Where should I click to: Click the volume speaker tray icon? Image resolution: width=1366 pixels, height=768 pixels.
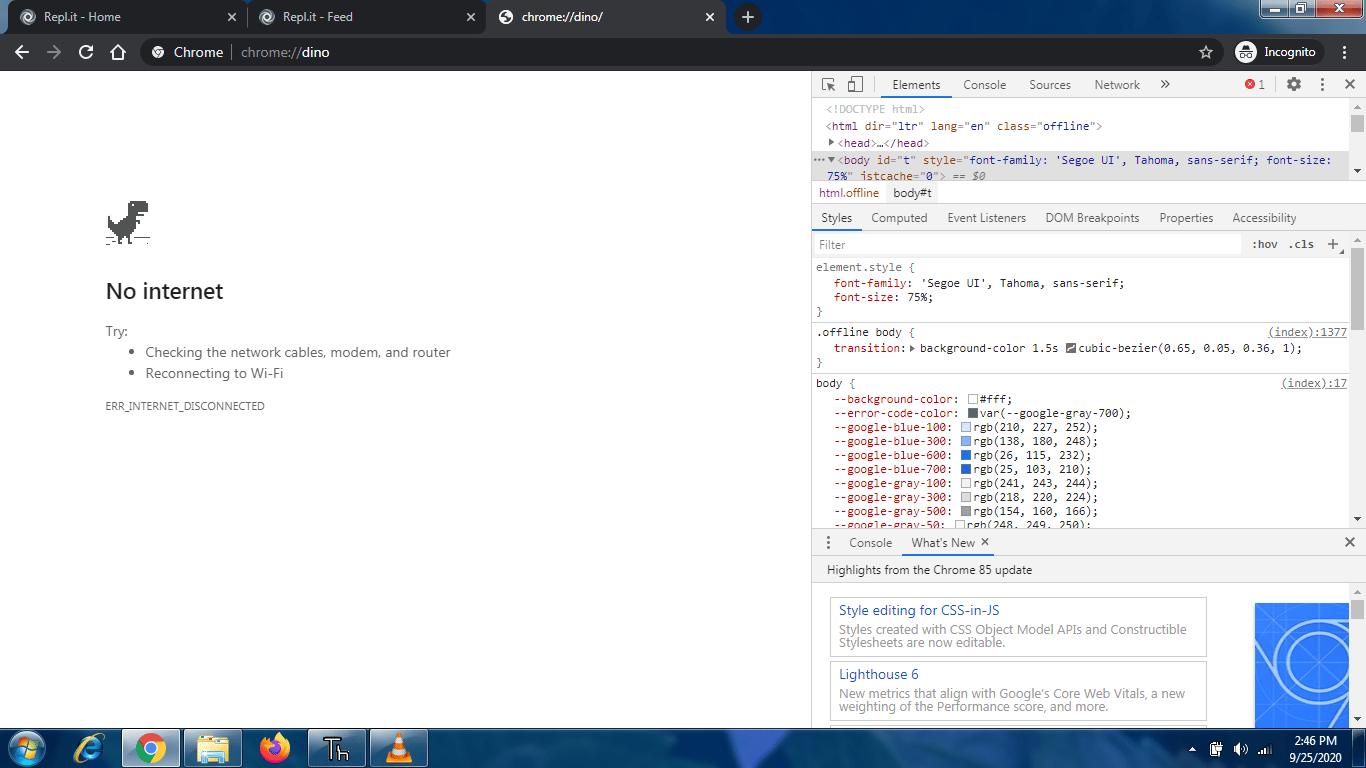[1241, 749]
